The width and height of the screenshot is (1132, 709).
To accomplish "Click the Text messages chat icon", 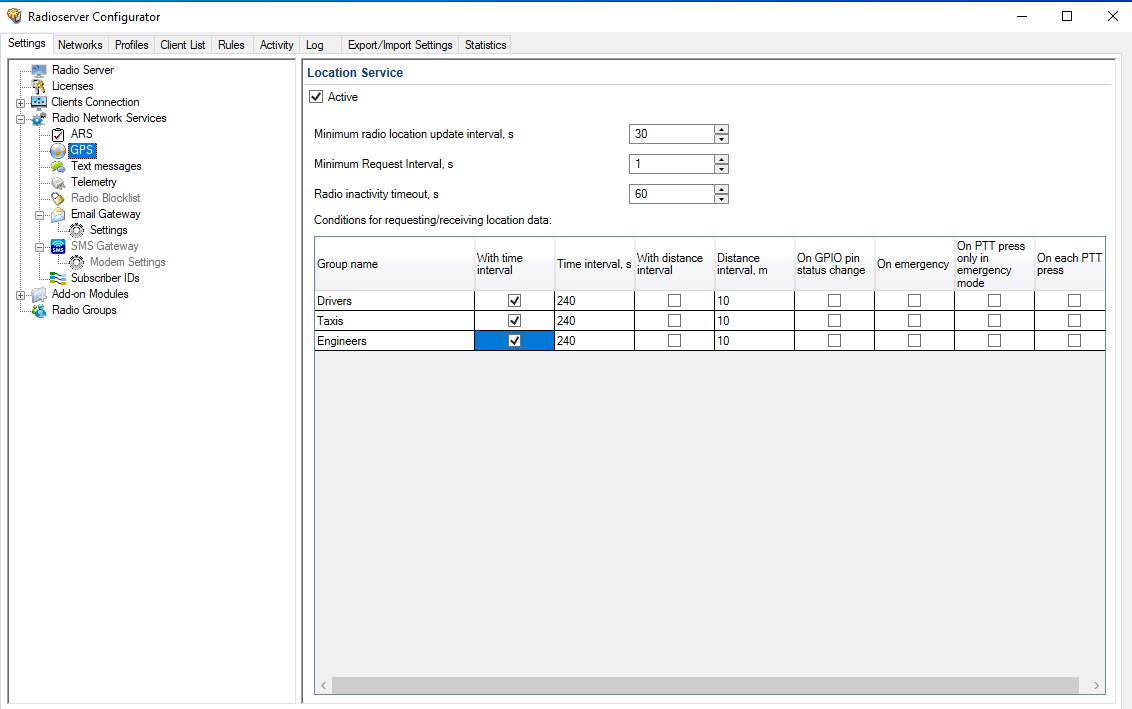I will (x=58, y=167).
